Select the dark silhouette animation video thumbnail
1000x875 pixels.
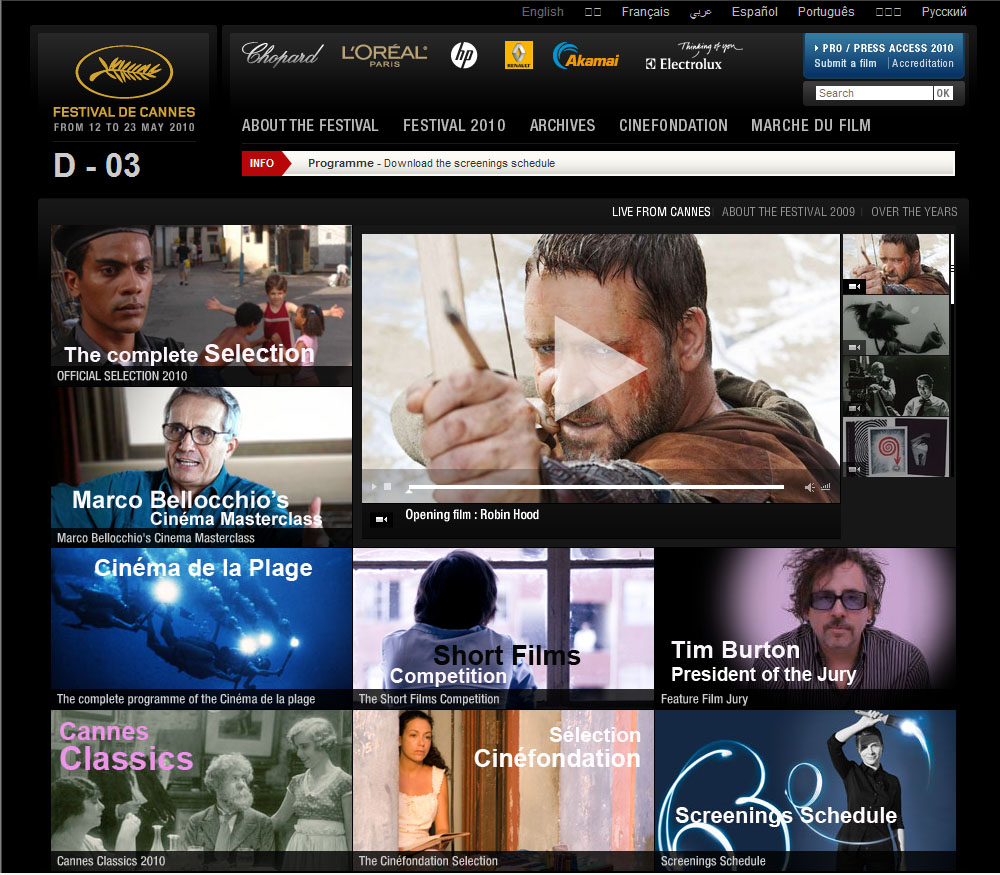click(895, 325)
